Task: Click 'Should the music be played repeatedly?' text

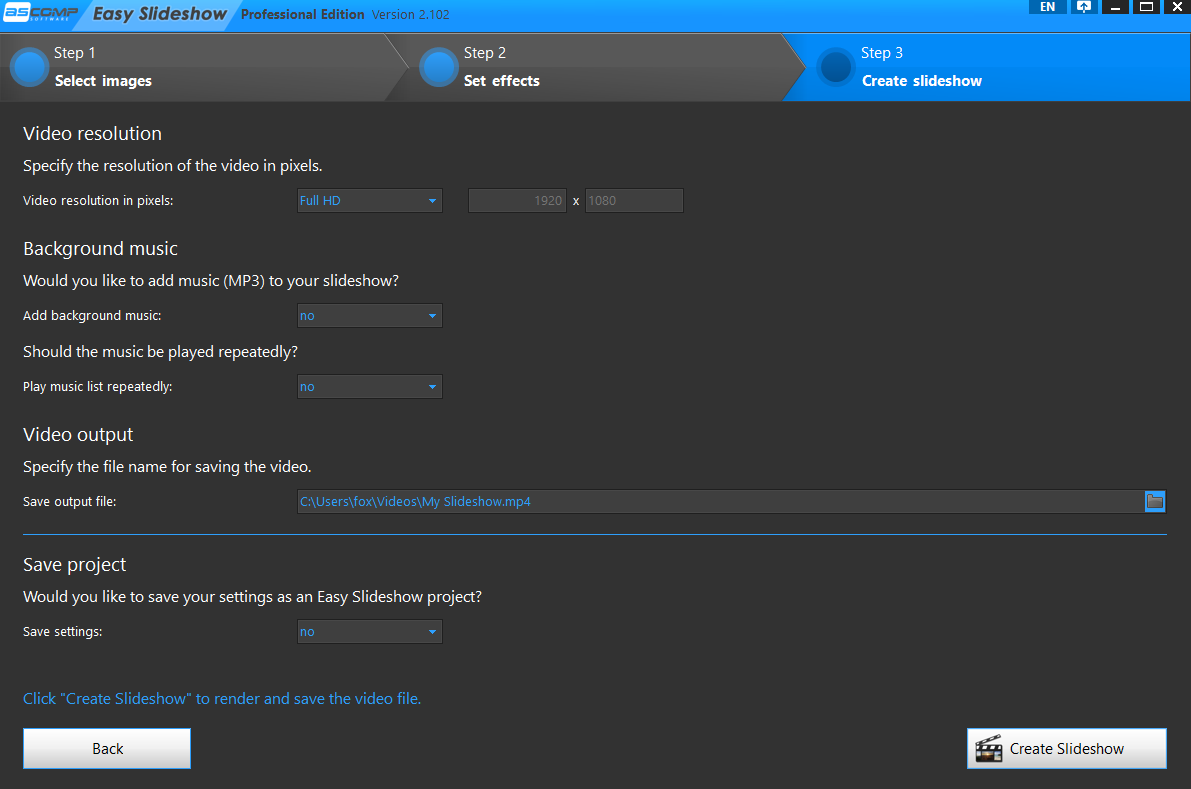Action: click(x=160, y=352)
